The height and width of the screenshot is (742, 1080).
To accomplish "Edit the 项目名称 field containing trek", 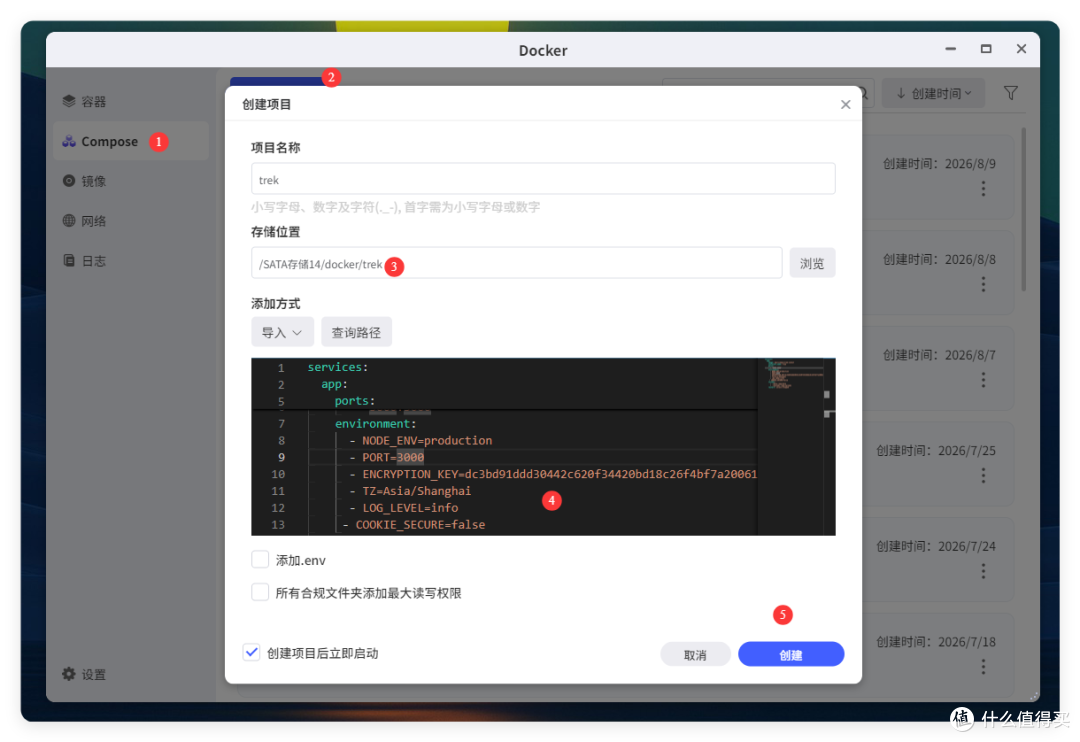I will click(543, 179).
